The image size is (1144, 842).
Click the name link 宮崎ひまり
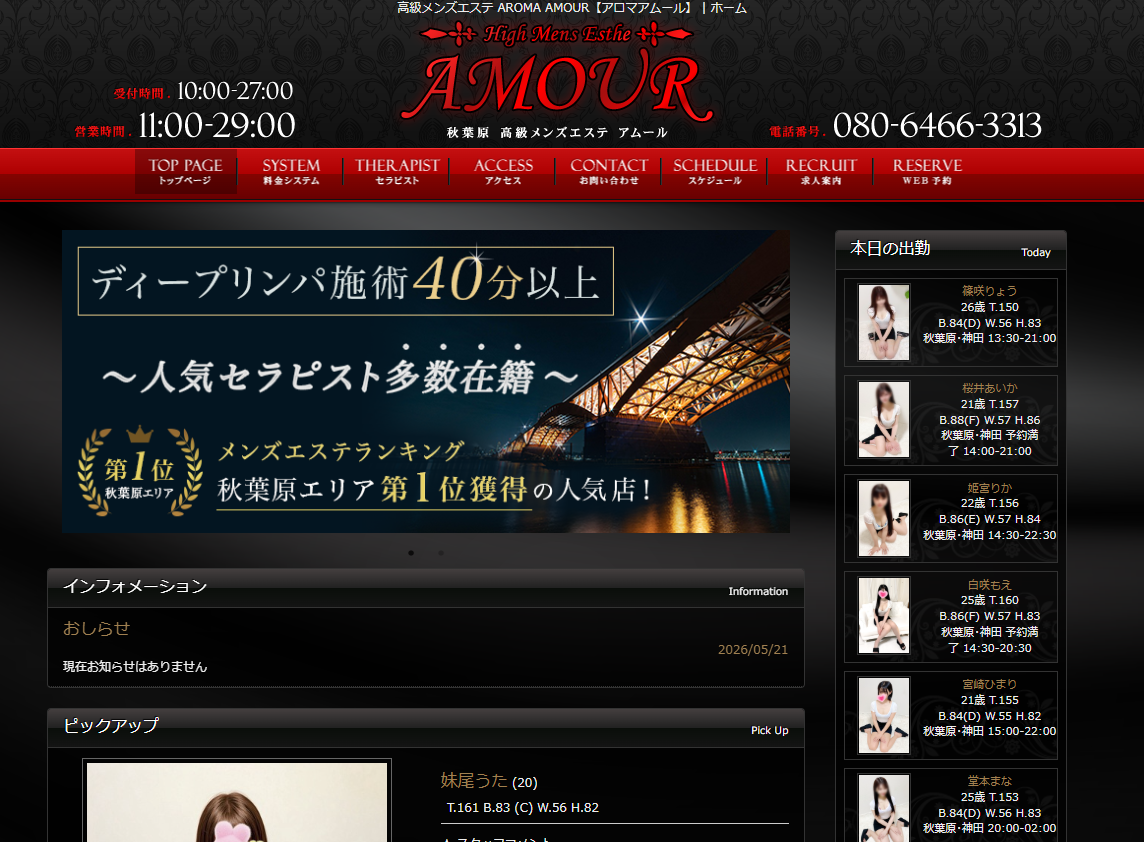coord(989,684)
